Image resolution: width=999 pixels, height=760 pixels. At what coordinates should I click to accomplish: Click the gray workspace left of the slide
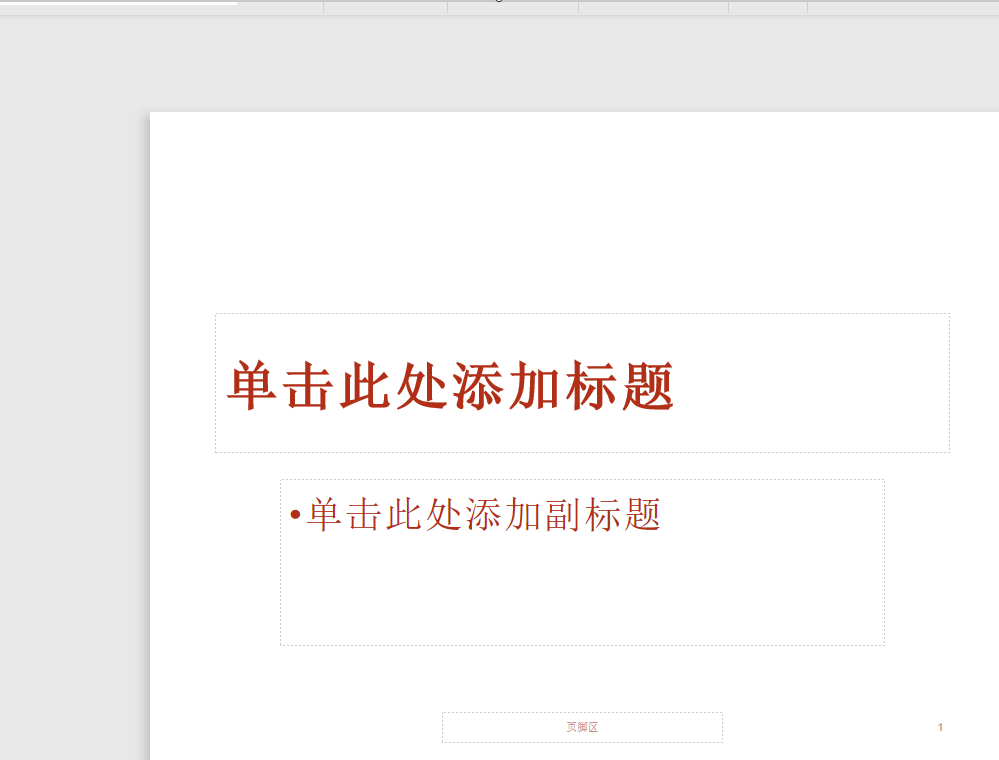coord(70,400)
